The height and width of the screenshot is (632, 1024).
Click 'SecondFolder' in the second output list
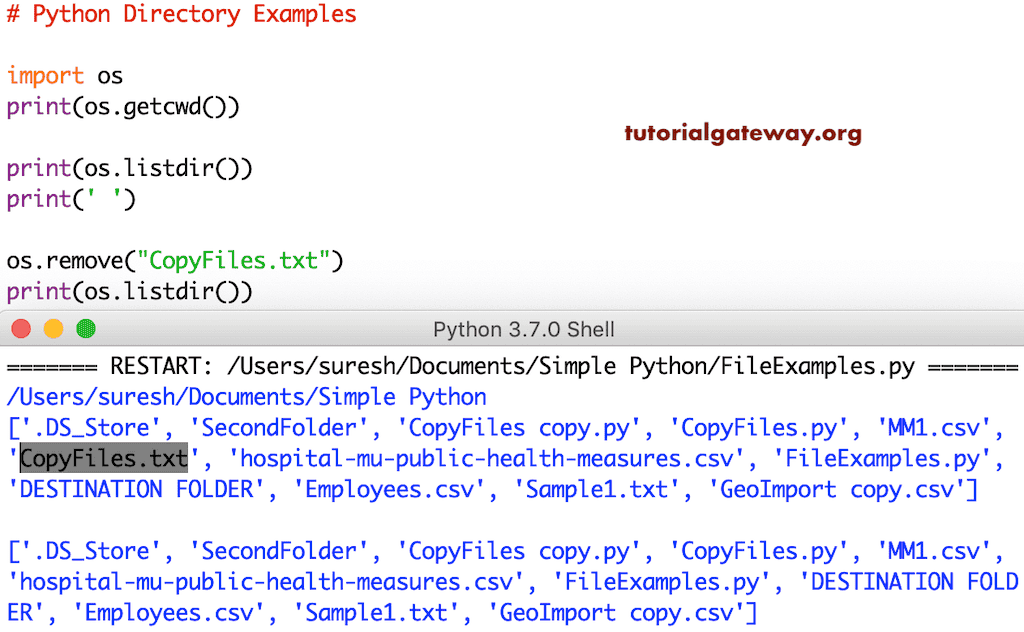pos(279,551)
